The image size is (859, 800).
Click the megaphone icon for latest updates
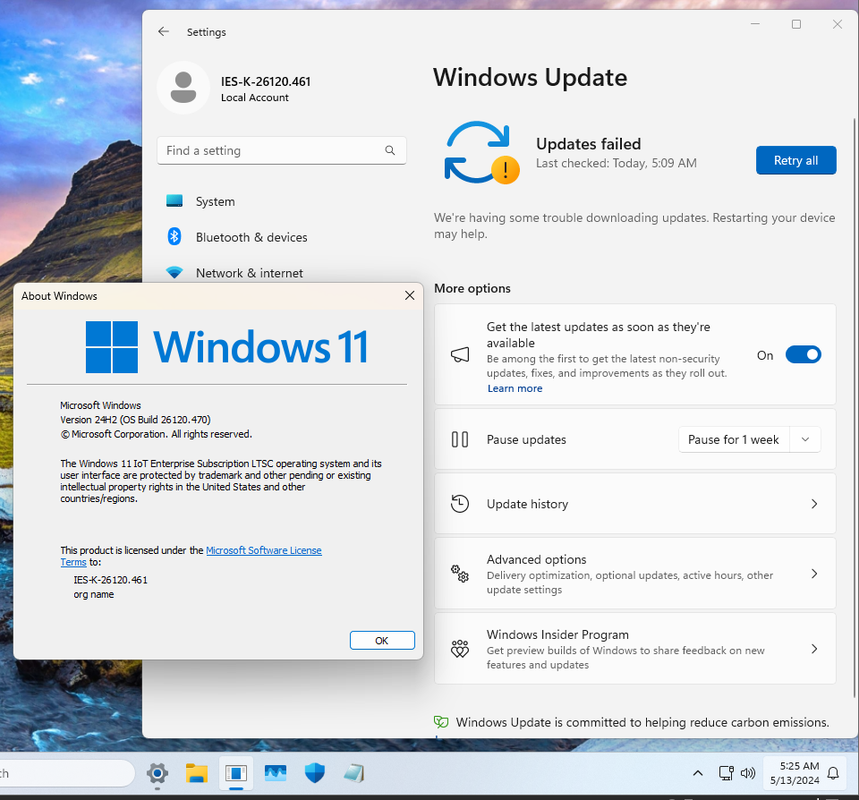[x=460, y=355]
